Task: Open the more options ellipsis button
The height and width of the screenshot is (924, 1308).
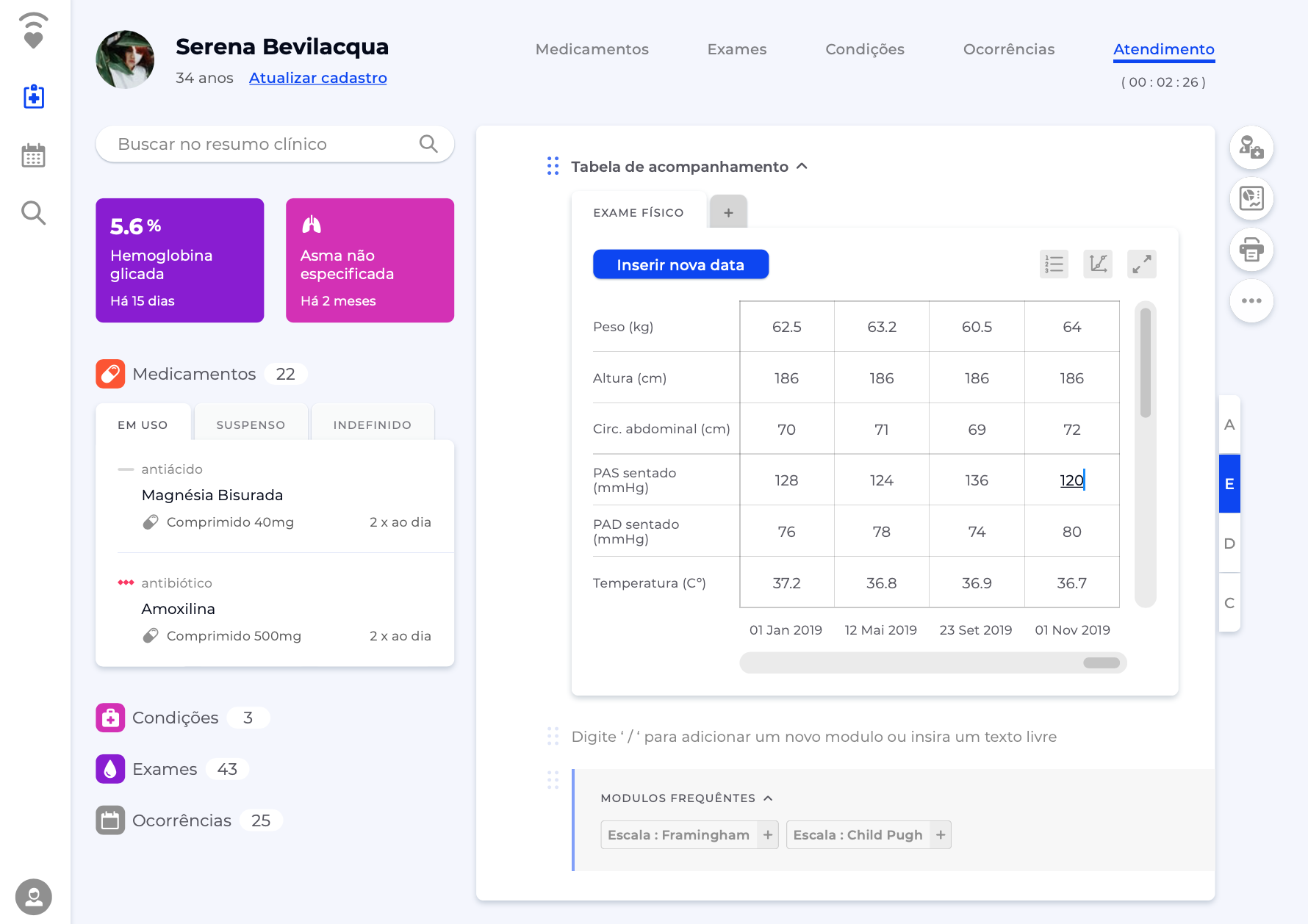Action: 1251,300
